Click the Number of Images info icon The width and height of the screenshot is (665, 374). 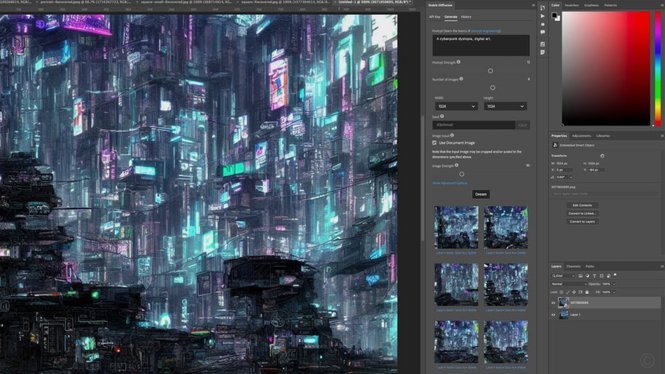coord(461,79)
